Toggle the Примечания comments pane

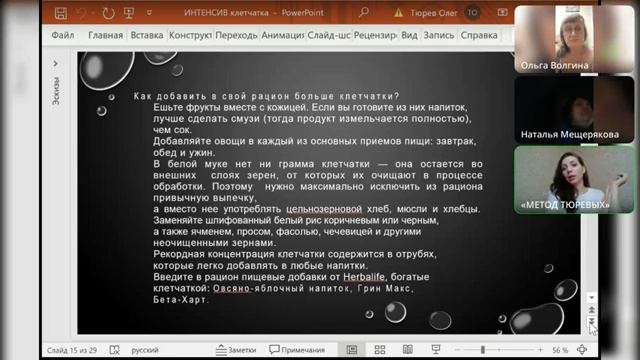297,350
